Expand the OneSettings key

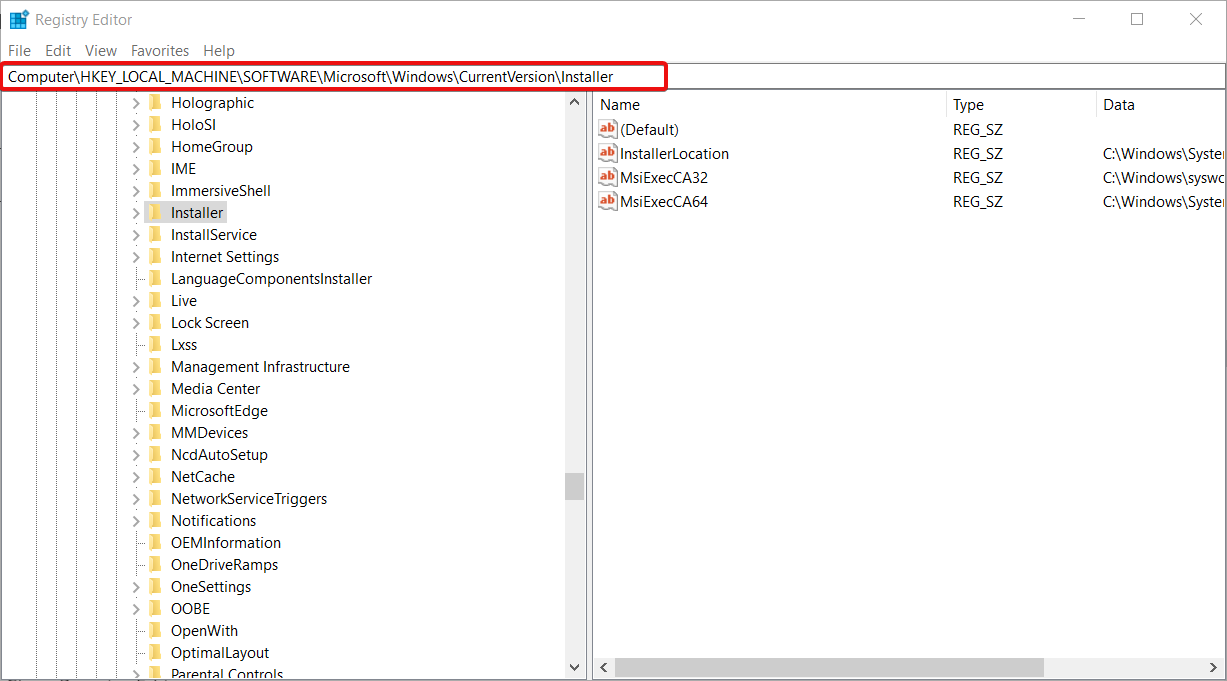[x=136, y=586]
